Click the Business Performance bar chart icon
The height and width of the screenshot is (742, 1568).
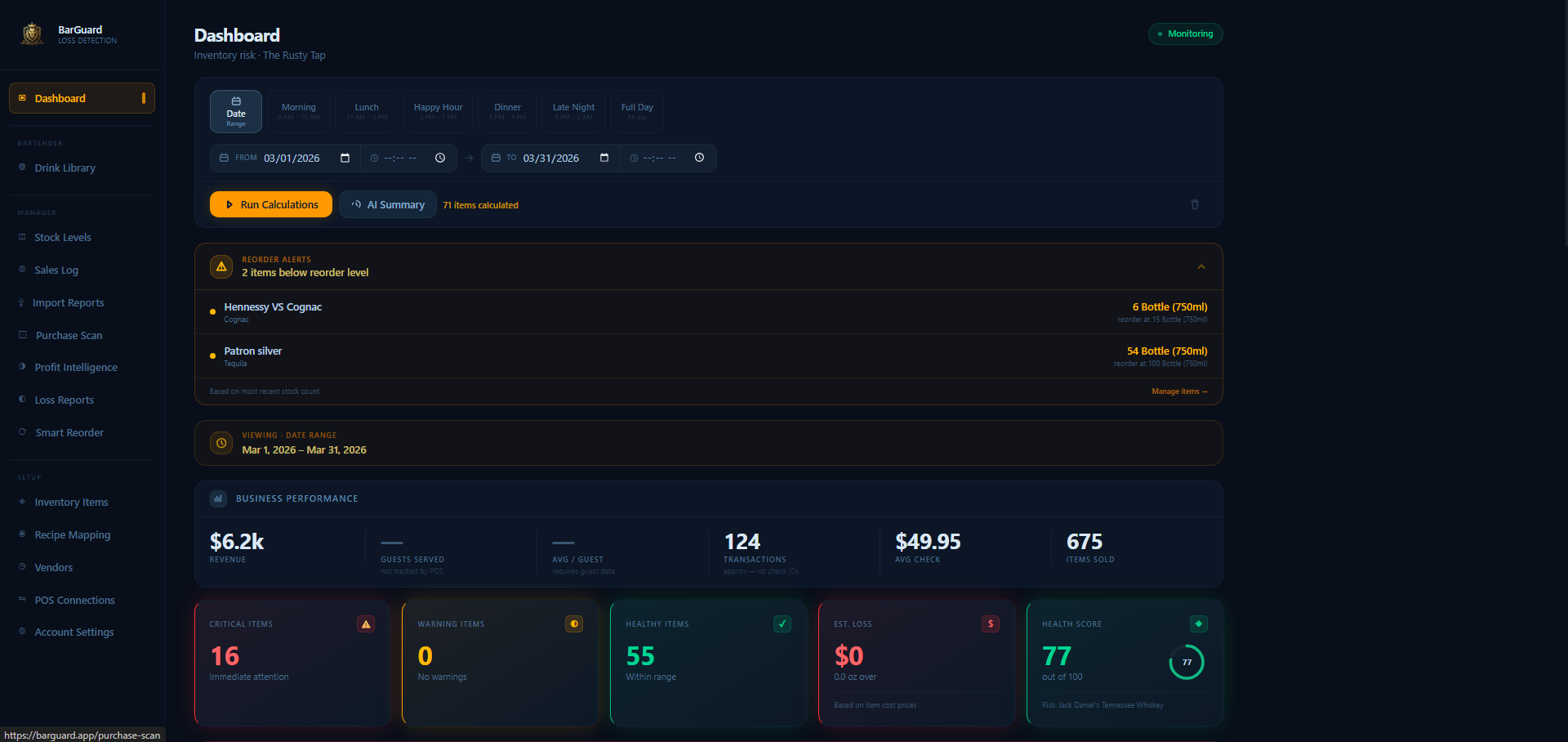click(217, 498)
